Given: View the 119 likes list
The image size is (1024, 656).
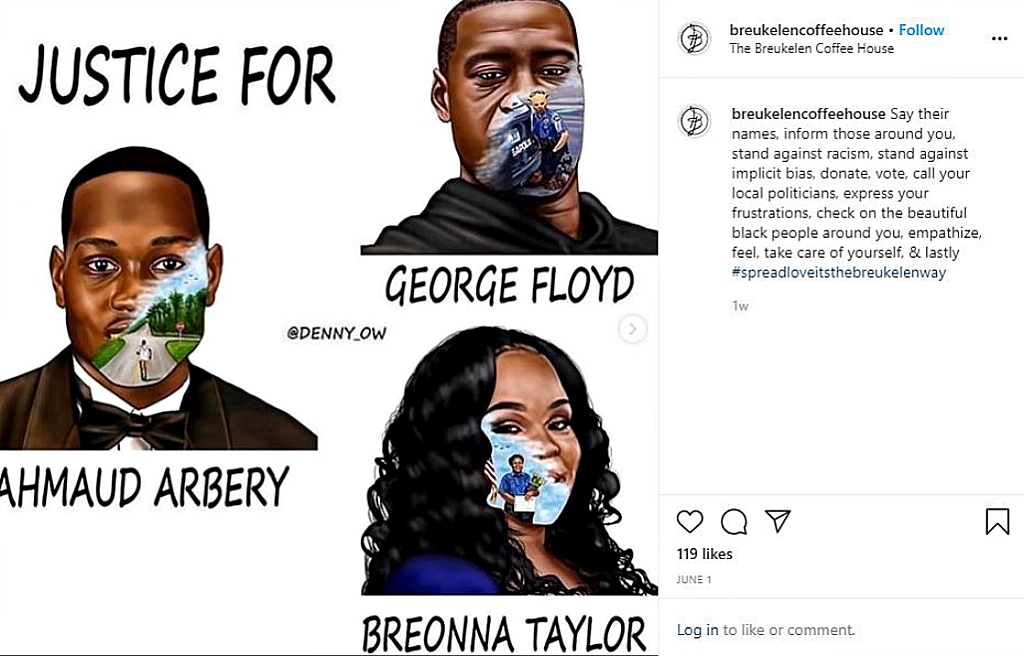Looking at the screenshot, I should pos(704,554).
